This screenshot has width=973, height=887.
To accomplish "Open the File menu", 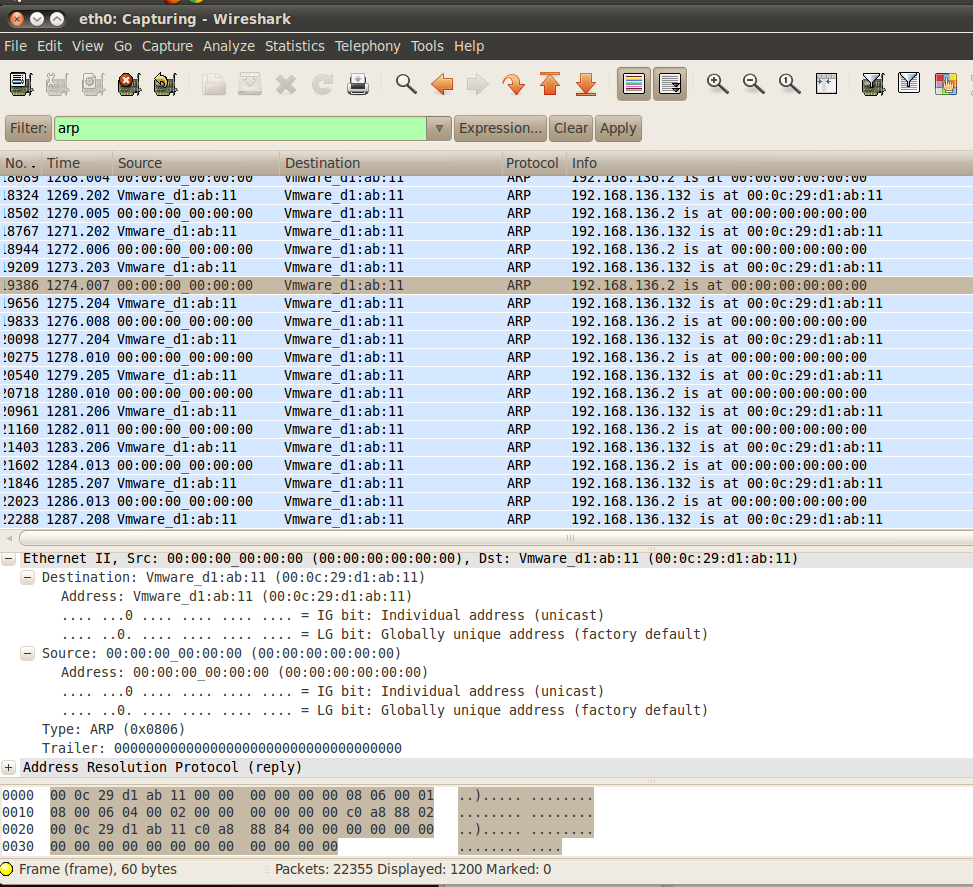I will [x=16, y=46].
